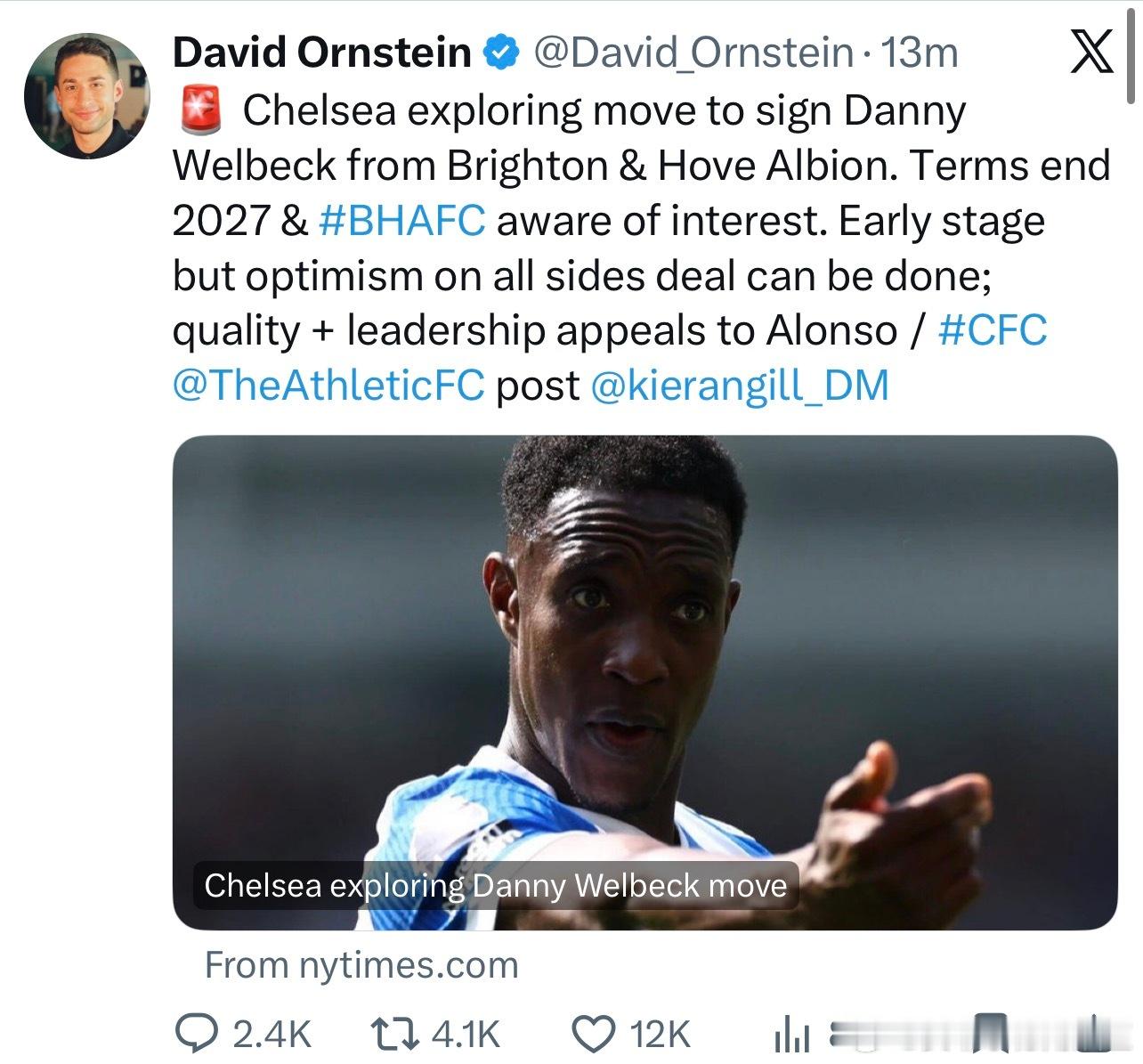Image resolution: width=1143 pixels, height=1064 pixels.
Task: Like the tweet with the heart icon
Action: click(x=592, y=1034)
